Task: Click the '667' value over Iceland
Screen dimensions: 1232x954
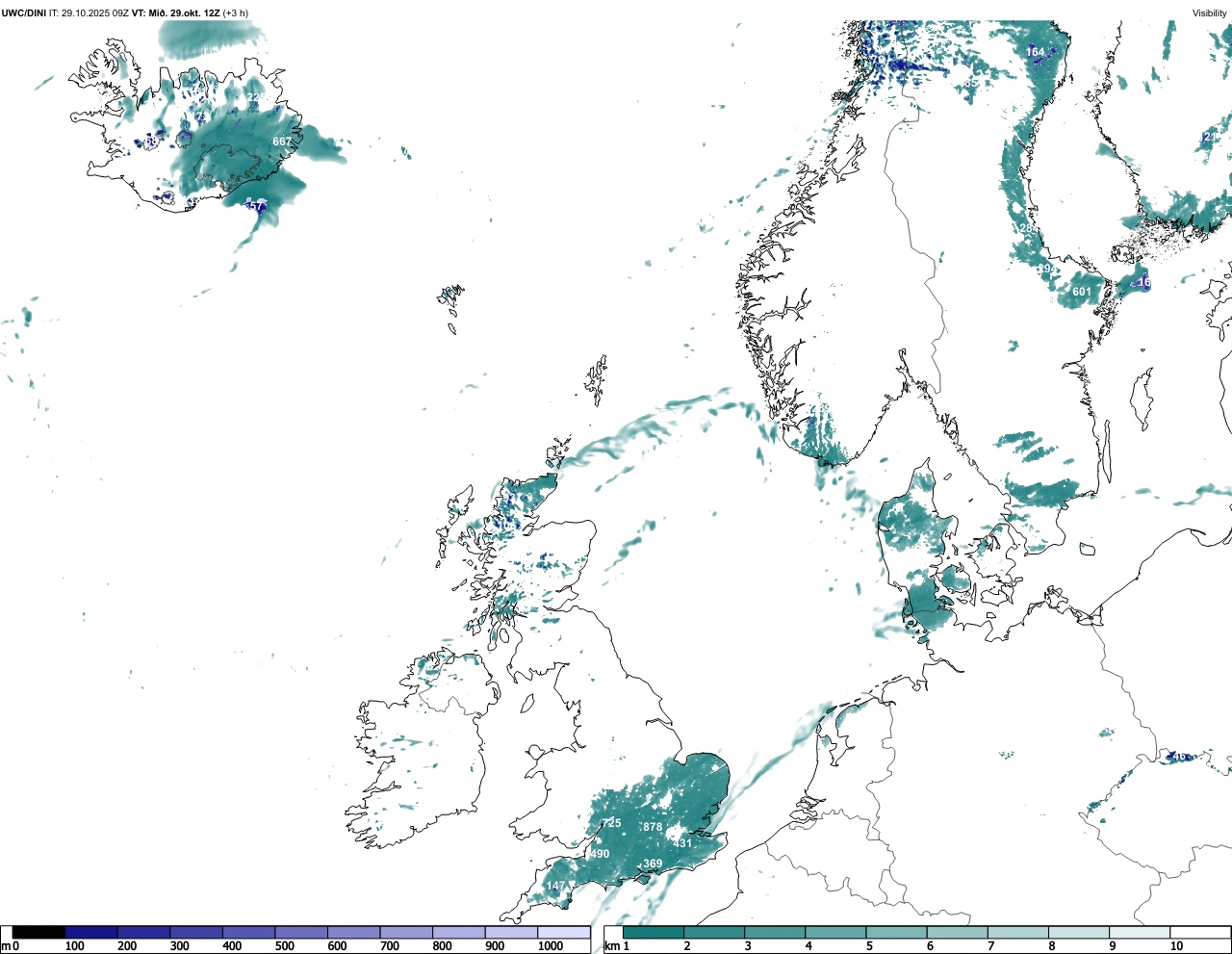Action: pyautogui.click(x=282, y=142)
